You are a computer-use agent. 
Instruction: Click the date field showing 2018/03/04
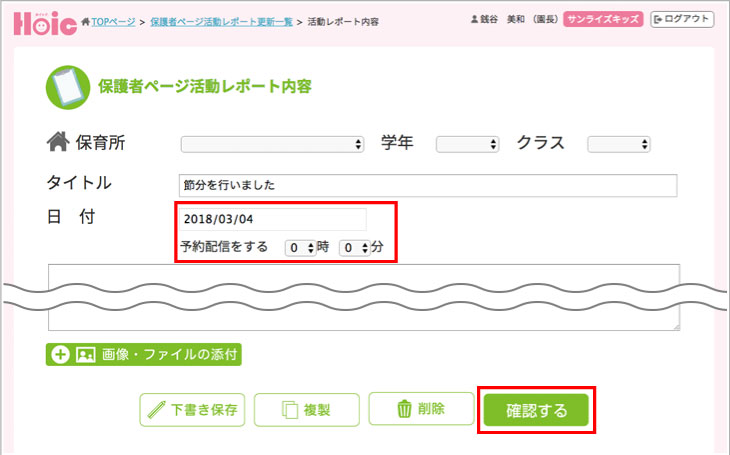tap(273, 219)
